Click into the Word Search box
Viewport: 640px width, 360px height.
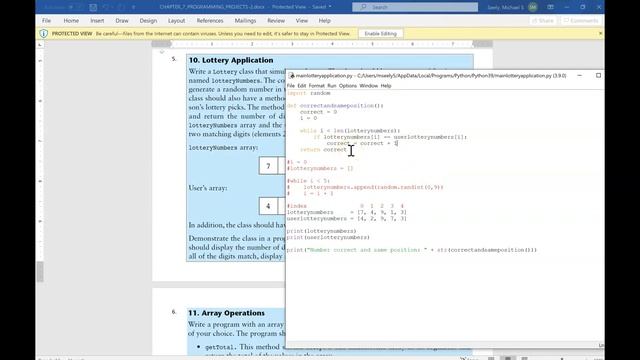pos(415,7)
